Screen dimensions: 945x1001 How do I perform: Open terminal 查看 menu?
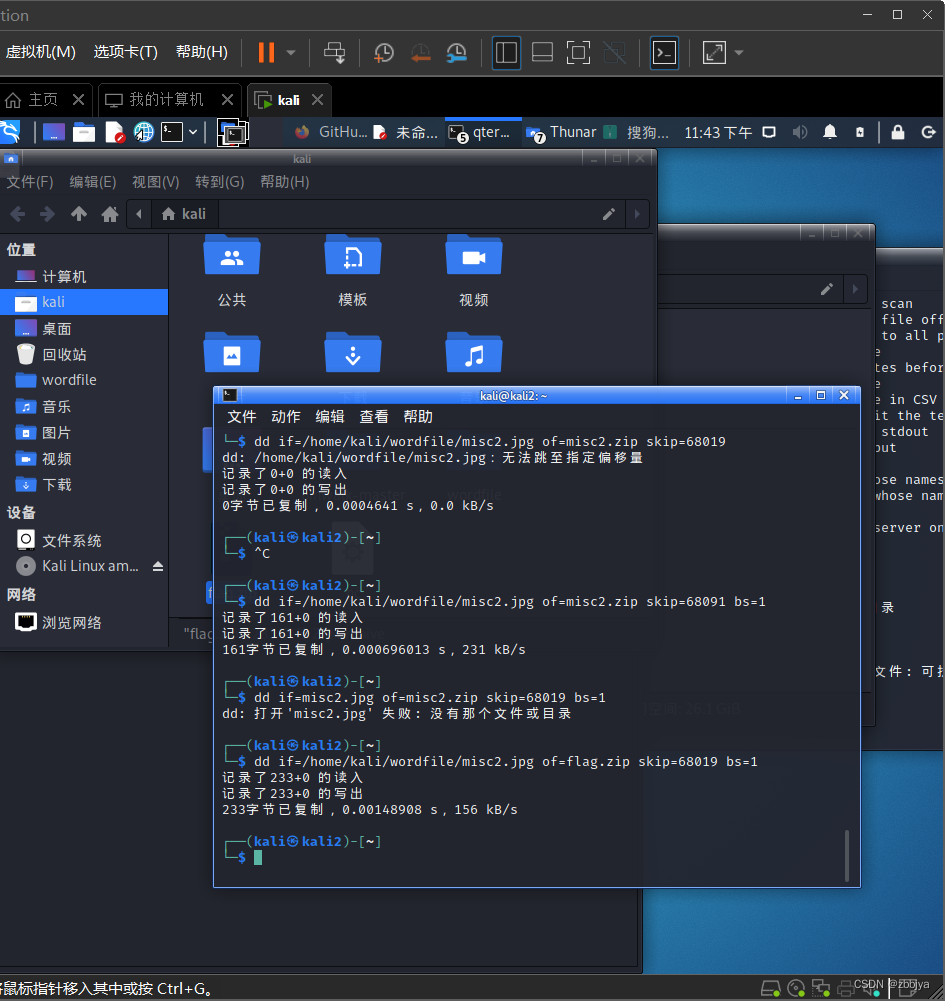374,417
